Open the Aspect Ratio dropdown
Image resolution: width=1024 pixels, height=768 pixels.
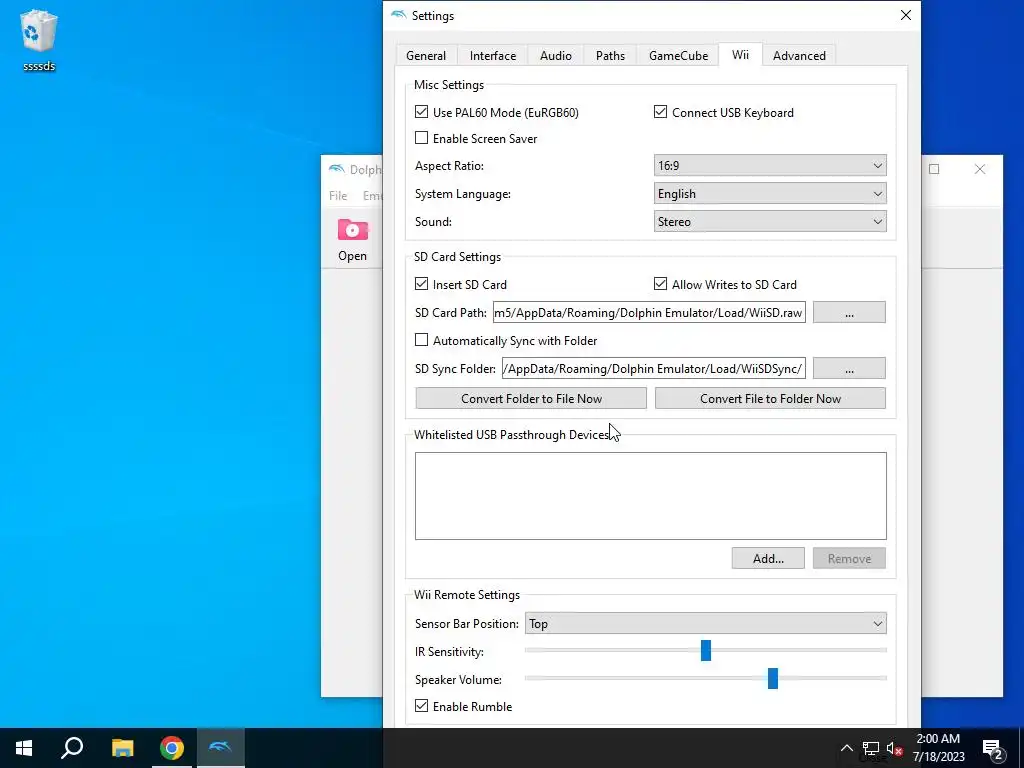point(770,165)
